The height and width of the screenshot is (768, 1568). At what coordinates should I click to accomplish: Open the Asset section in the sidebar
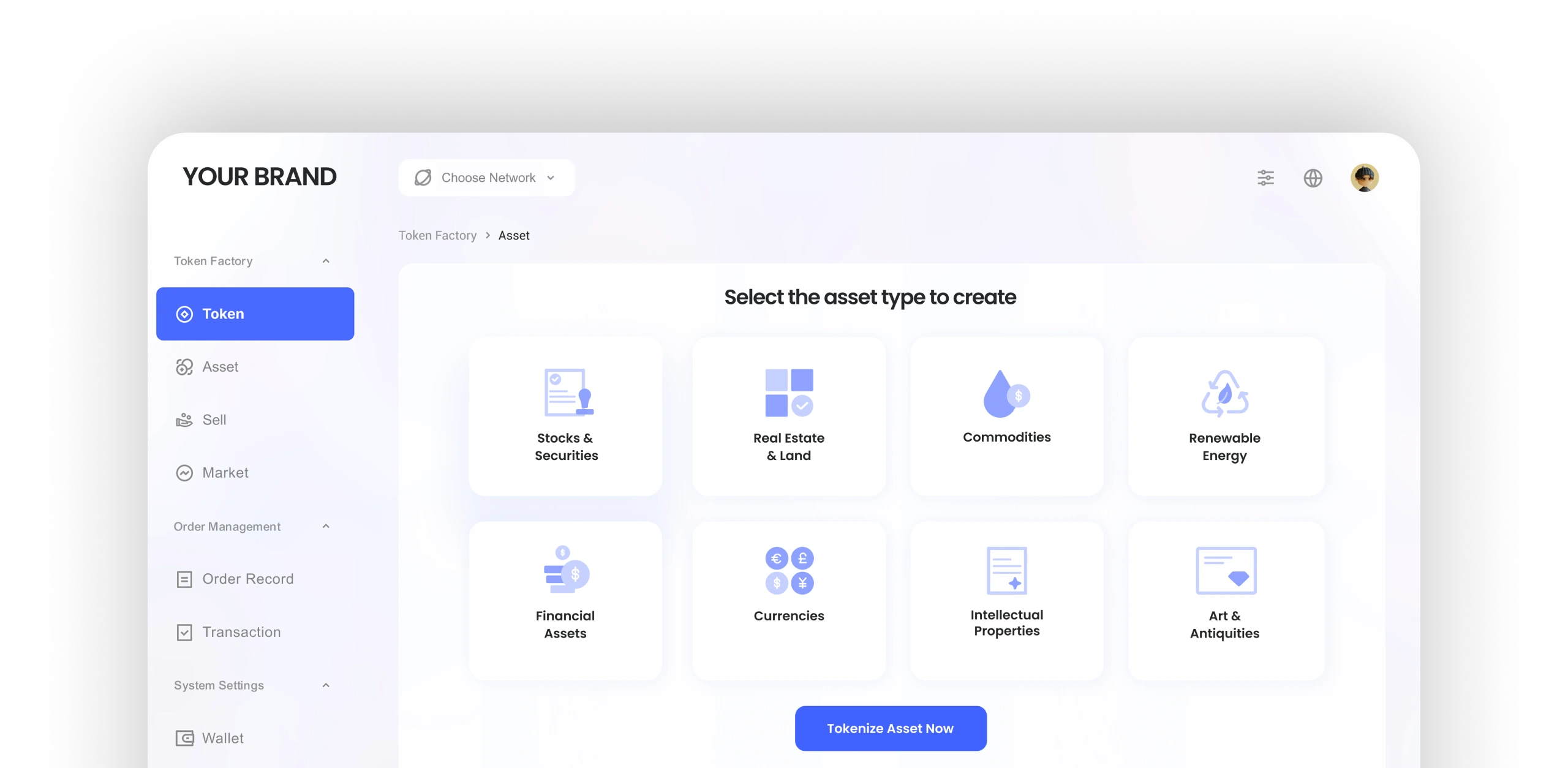[x=221, y=366]
